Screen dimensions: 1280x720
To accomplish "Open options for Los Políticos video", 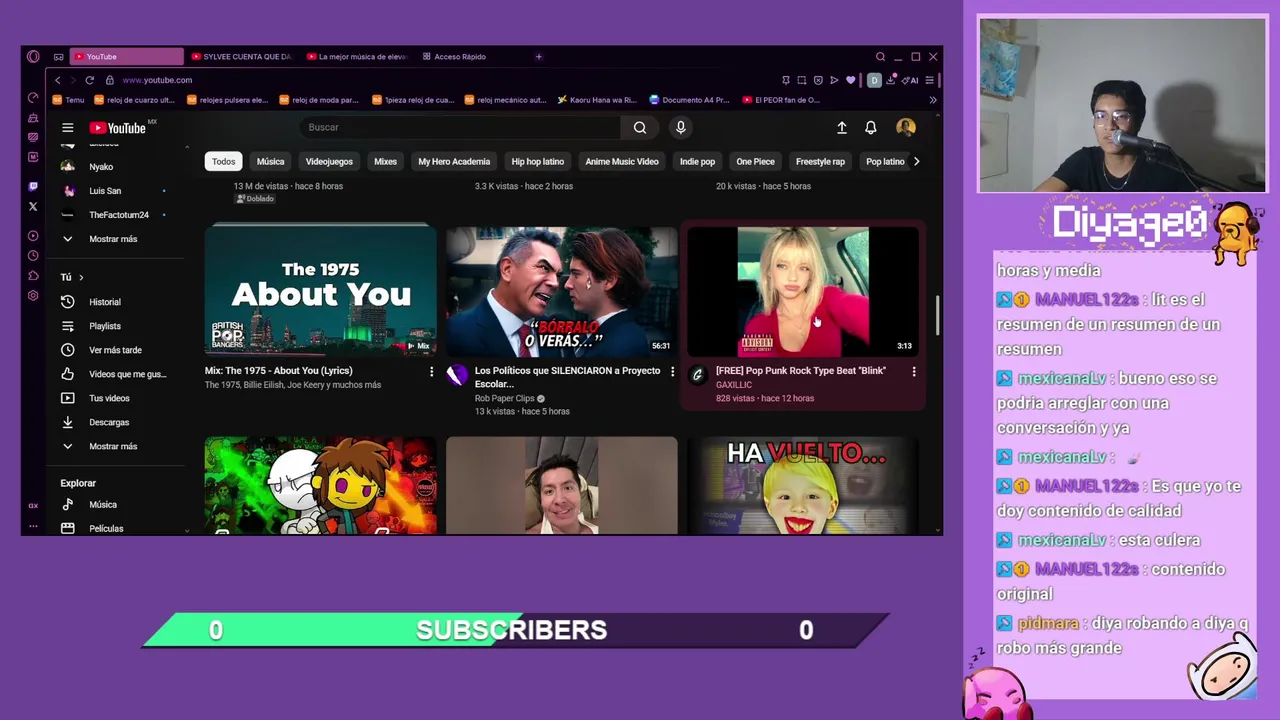I will pyautogui.click(x=672, y=371).
